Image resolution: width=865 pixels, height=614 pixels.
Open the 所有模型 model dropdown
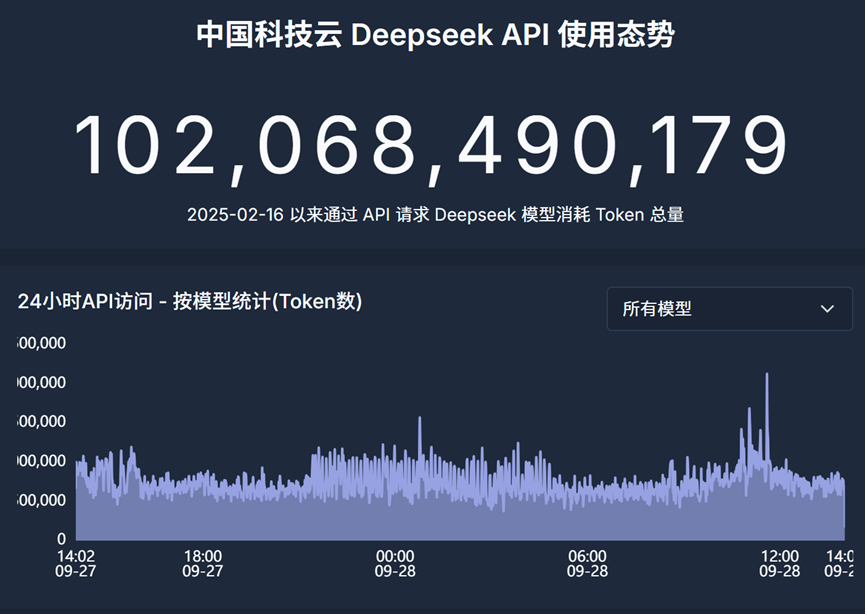(x=728, y=309)
